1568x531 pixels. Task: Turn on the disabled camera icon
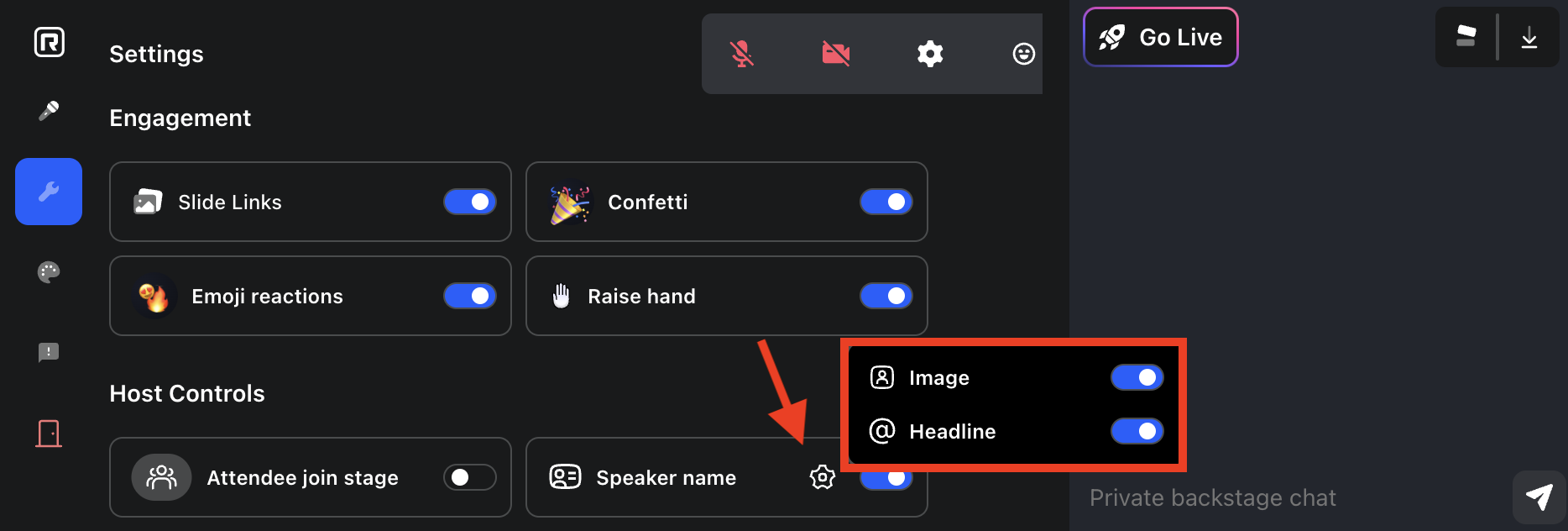point(835,54)
